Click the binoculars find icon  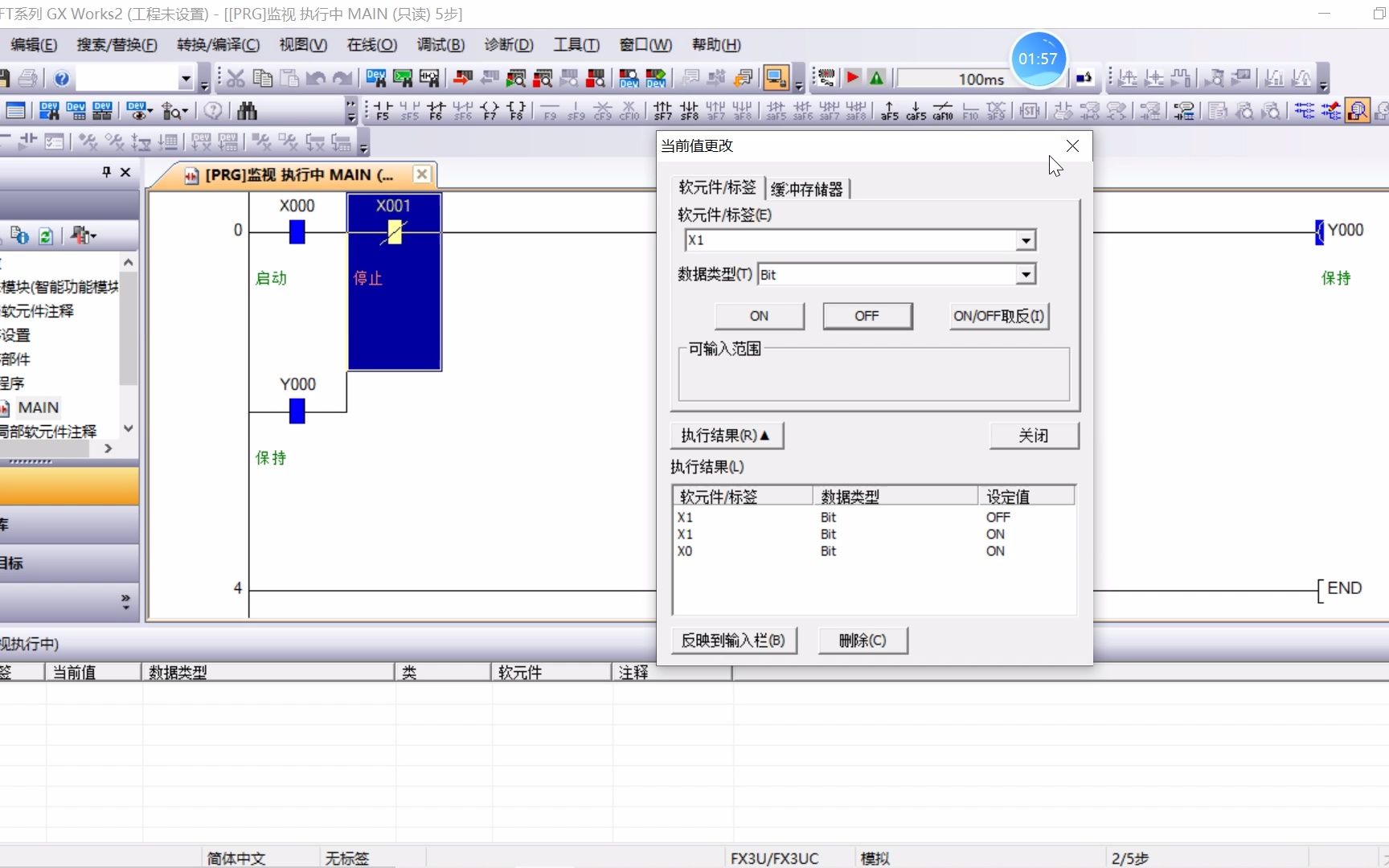(x=247, y=110)
